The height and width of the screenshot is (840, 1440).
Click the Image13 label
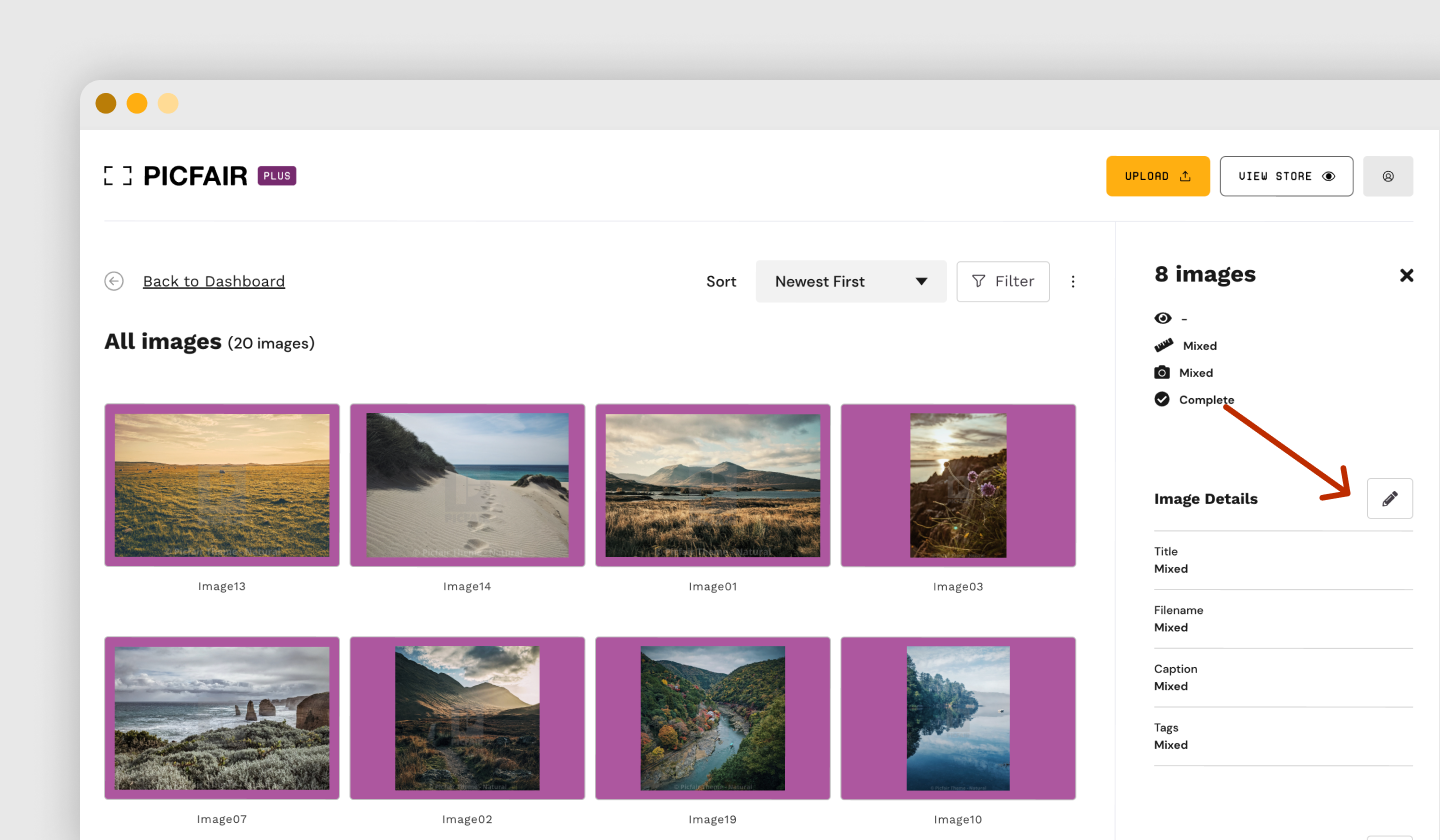click(x=222, y=586)
